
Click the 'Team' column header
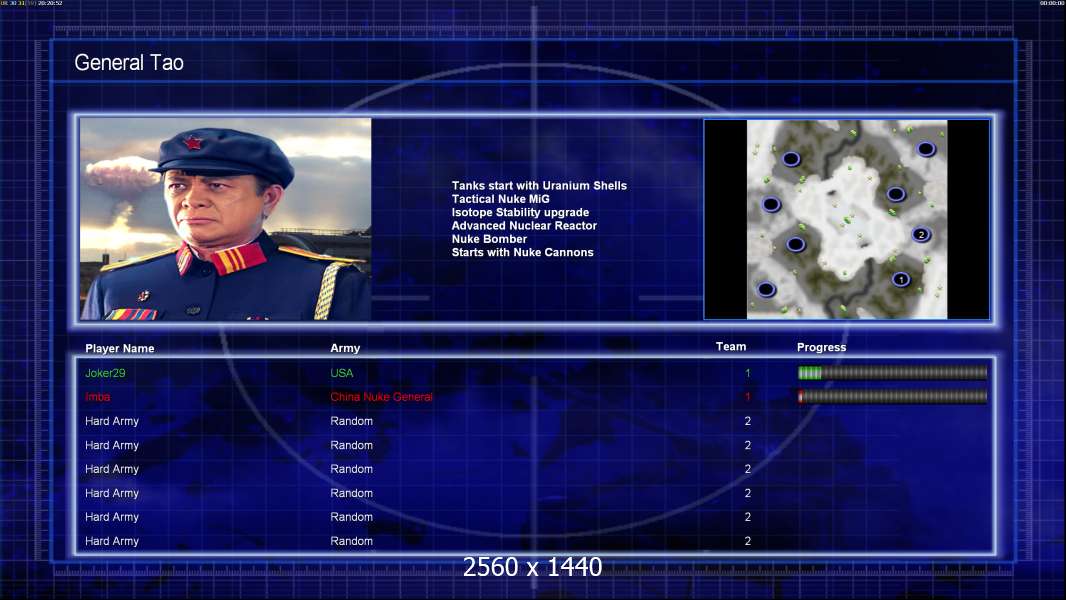(x=731, y=347)
